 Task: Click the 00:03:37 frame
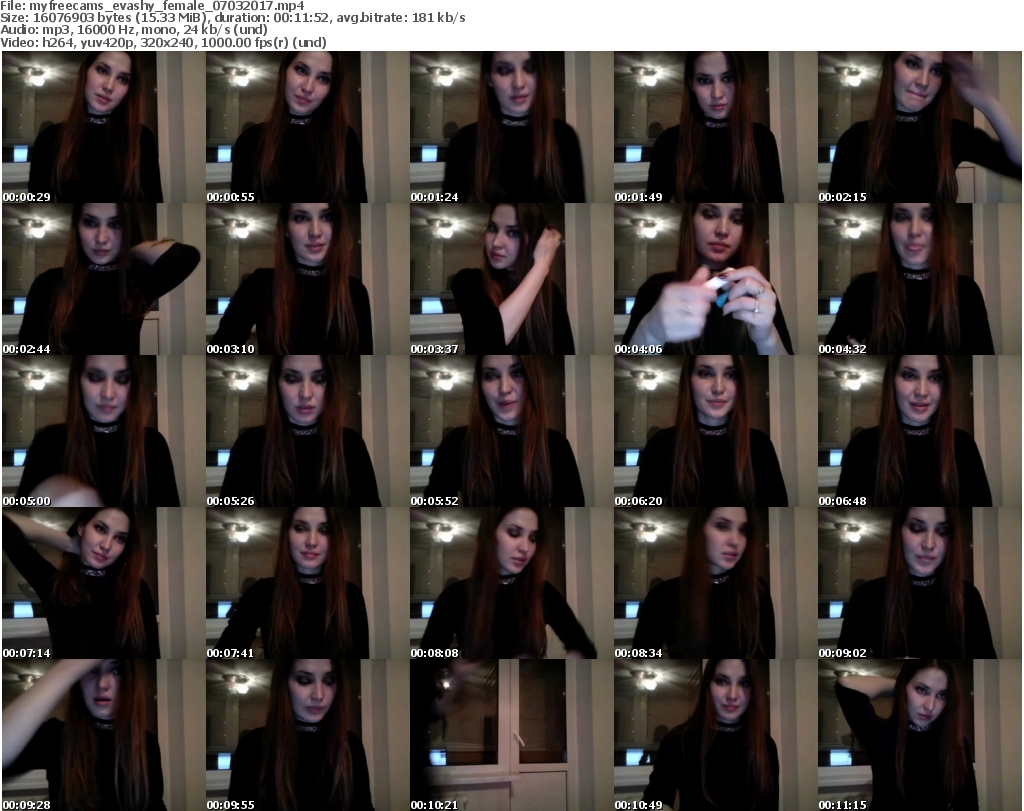coord(511,279)
